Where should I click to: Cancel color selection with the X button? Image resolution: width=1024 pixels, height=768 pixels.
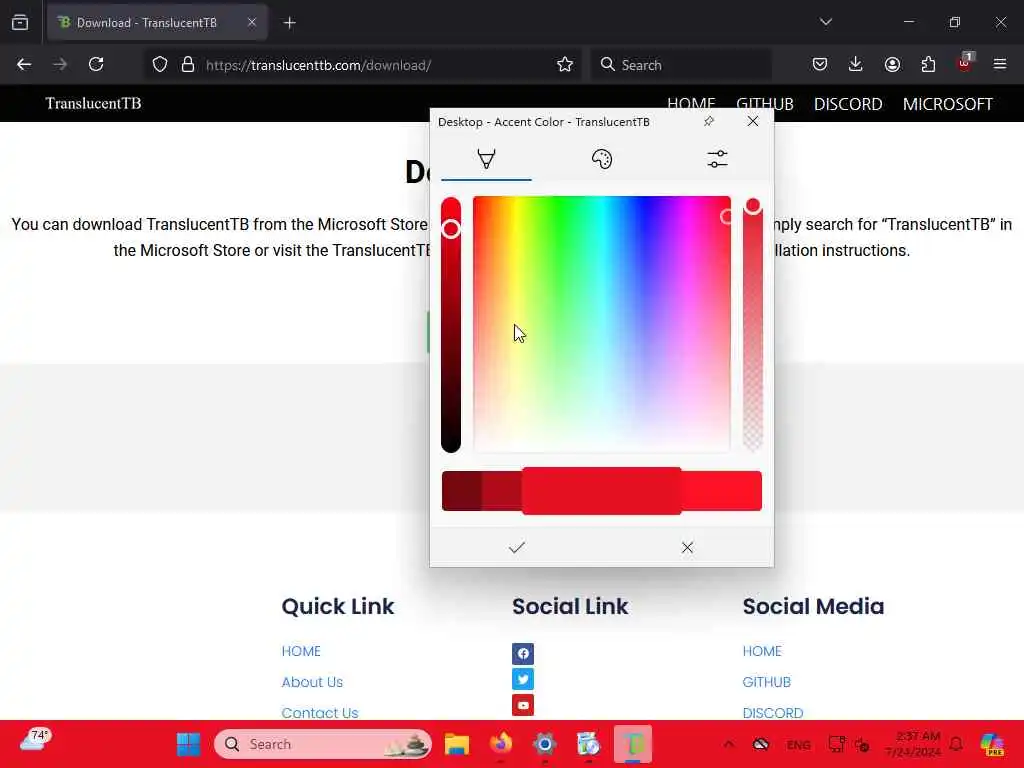(x=687, y=547)
